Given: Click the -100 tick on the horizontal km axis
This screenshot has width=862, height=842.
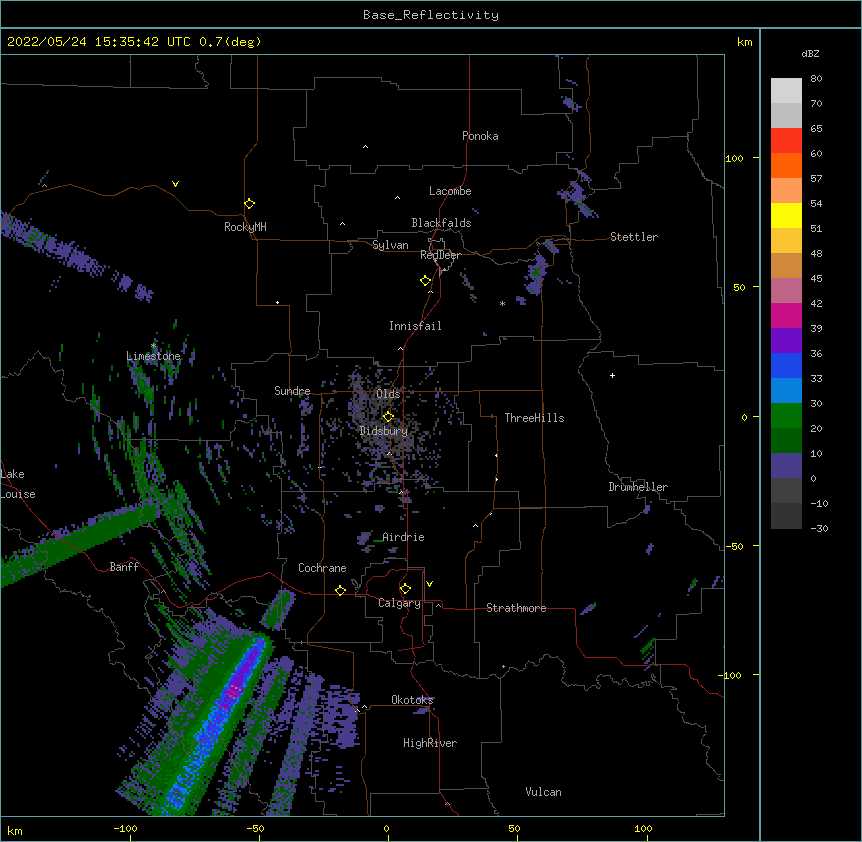Looking at the screenshot, I should tap(125, 828).
